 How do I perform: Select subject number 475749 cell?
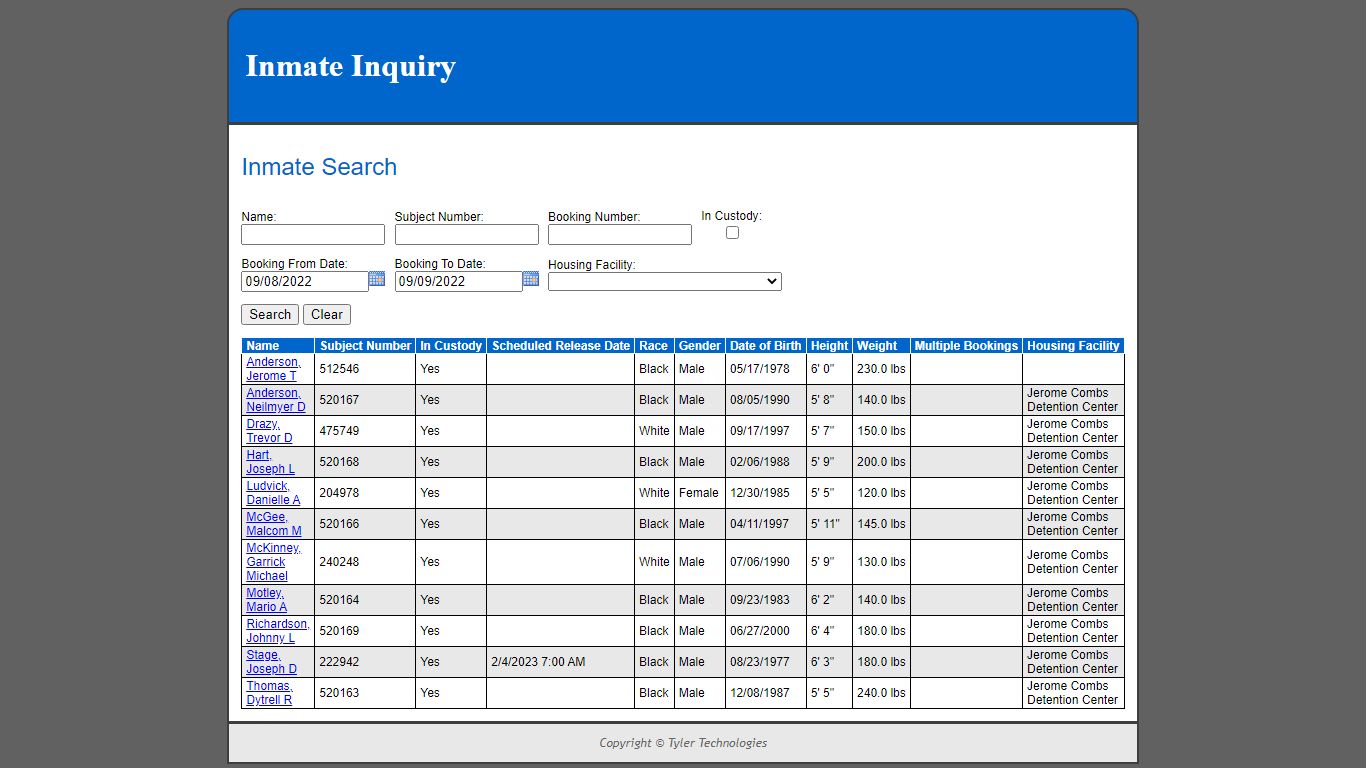(365, 431)
